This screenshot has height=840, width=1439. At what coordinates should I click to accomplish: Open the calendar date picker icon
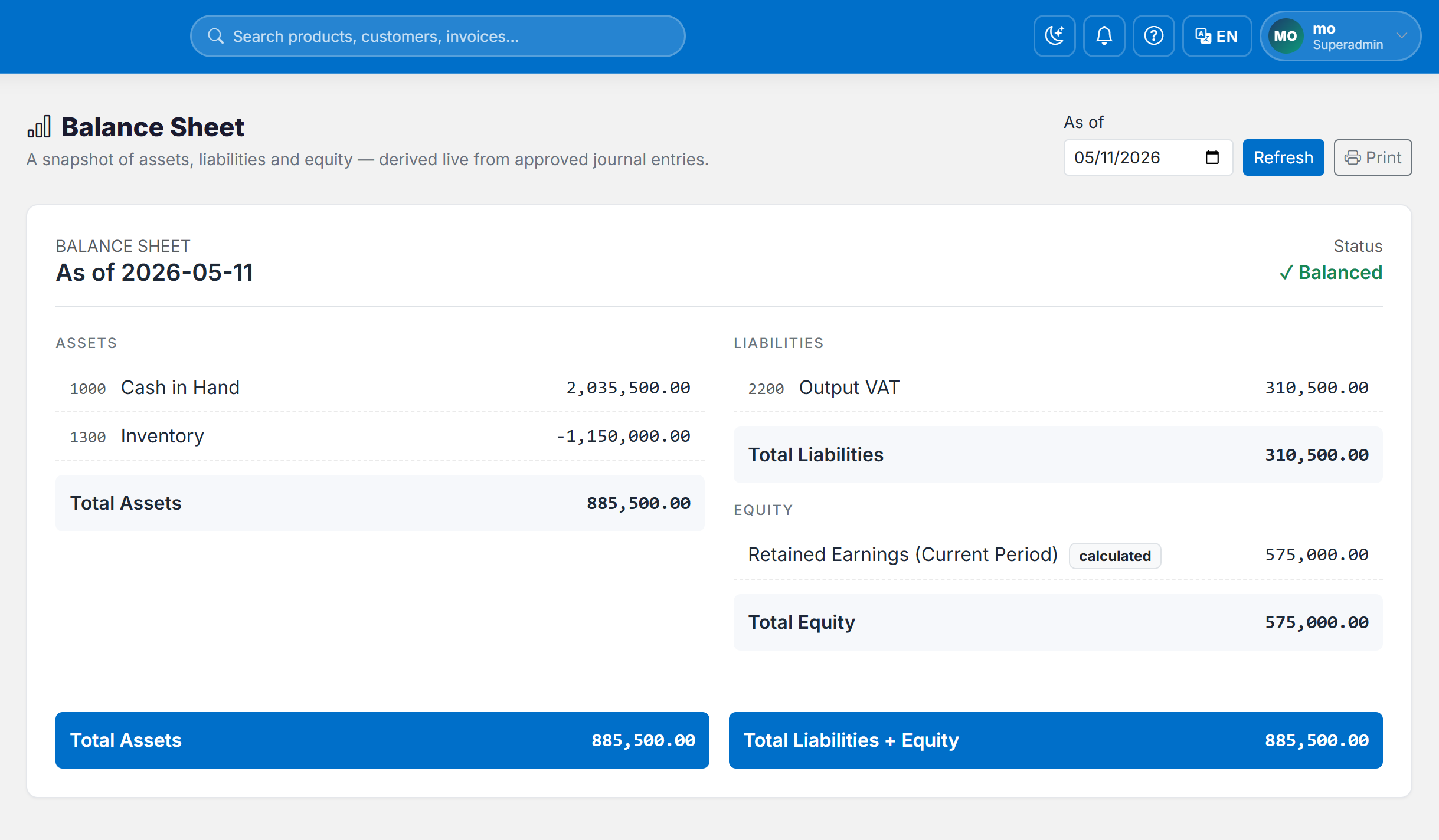click(1212, 157)
